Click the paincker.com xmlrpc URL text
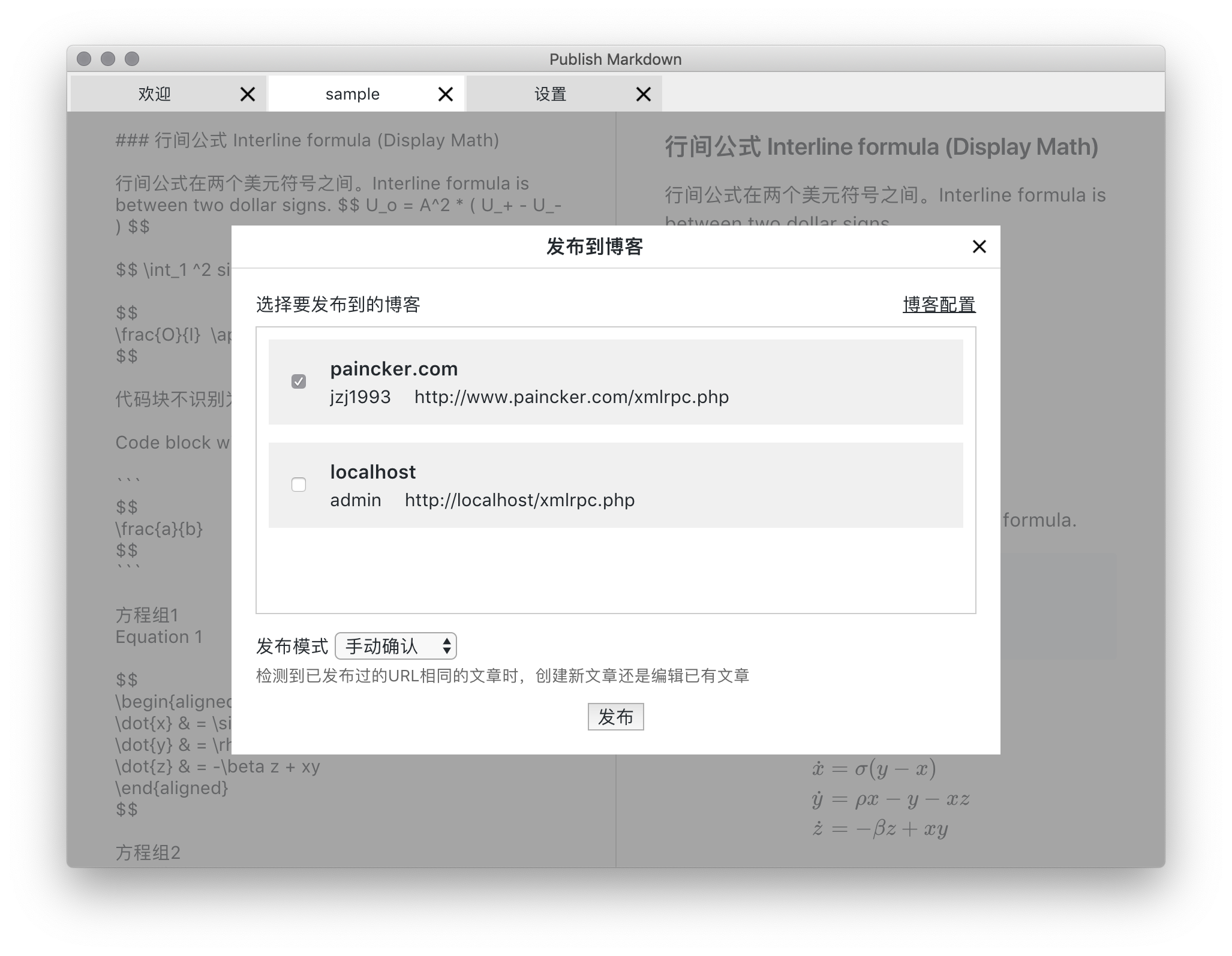Screen dimensions: 1232x956 click(571, 397)
